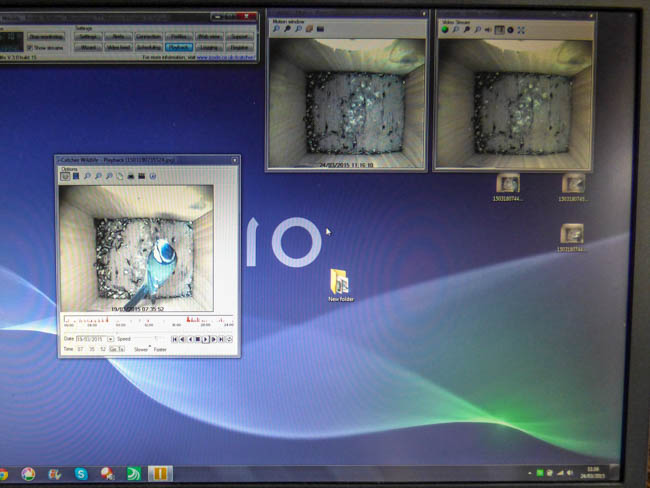Click the Connection button in the console
This screenshot has height=488, width=650.
(148, 36)
